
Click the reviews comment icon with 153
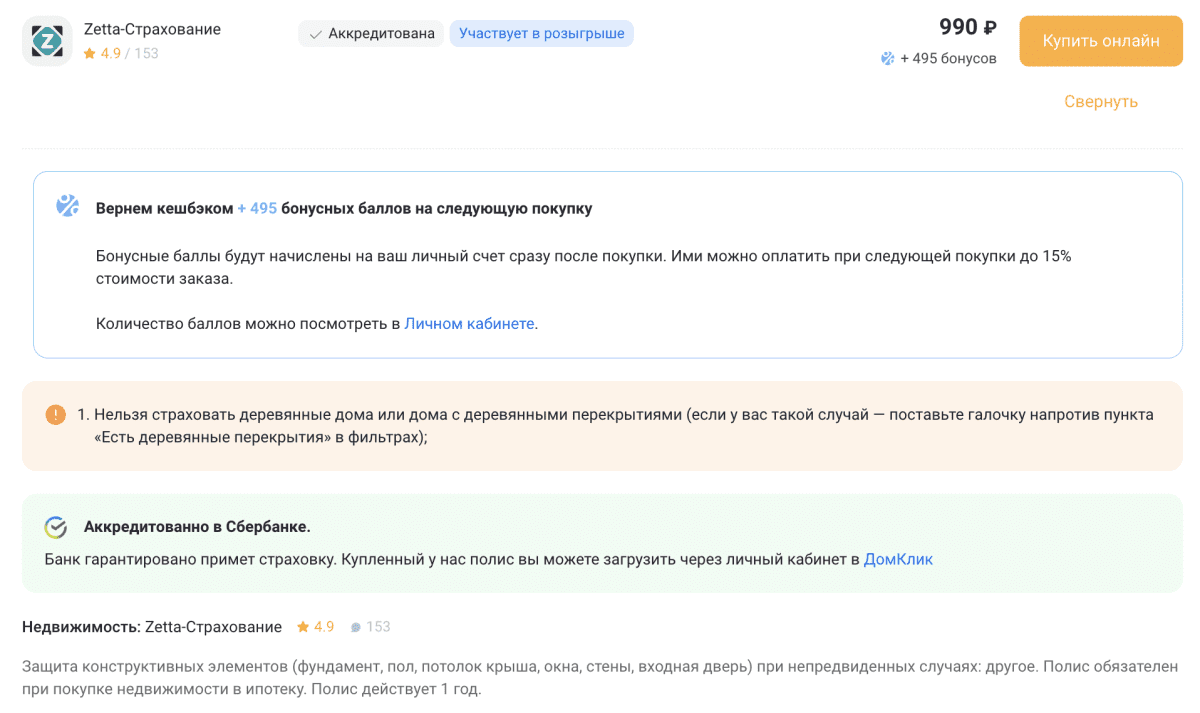point(356,628)
